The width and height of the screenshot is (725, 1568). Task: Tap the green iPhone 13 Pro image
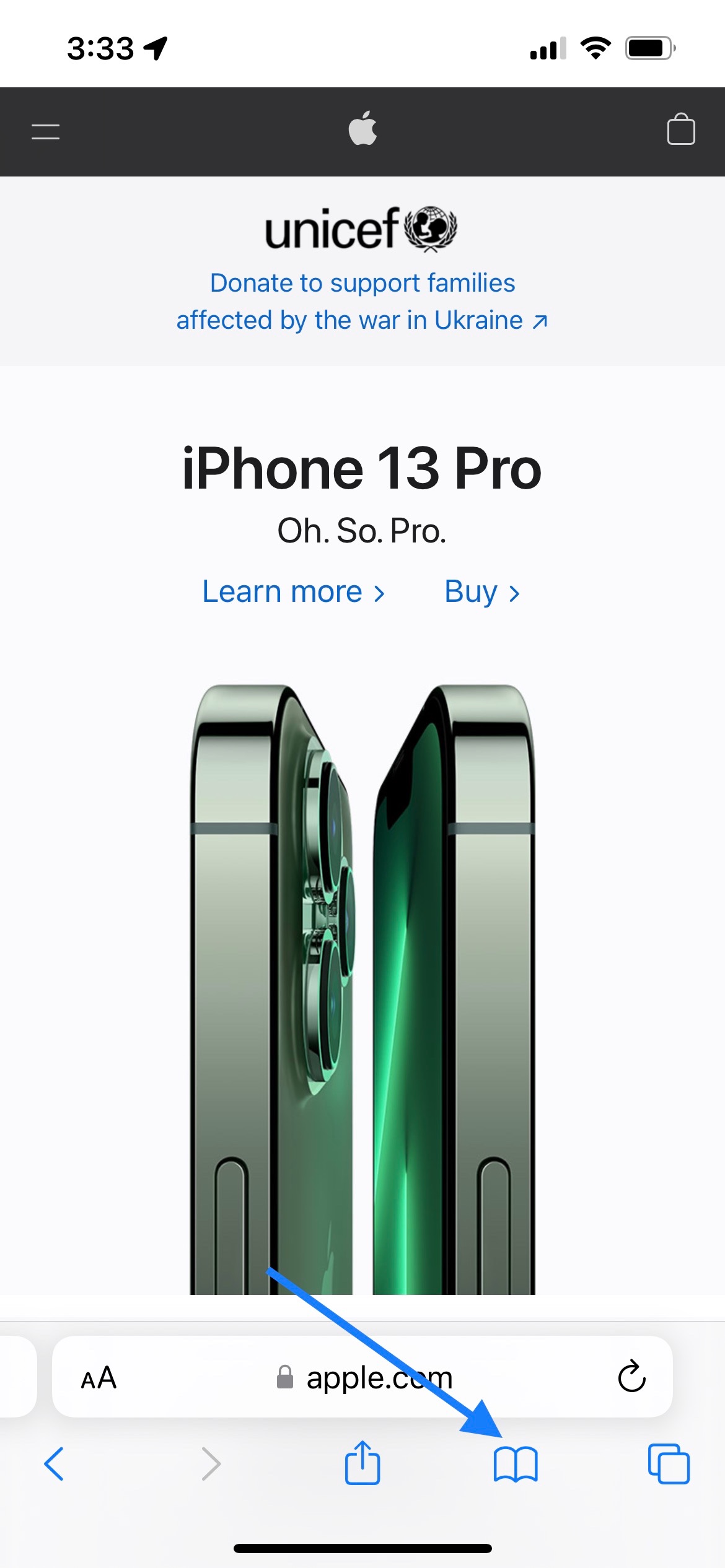click(362, 989)
